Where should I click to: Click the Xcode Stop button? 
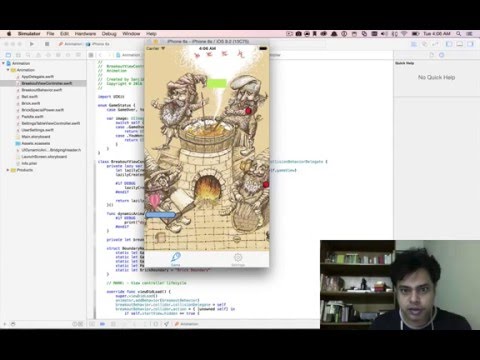(x=47, y=44)
